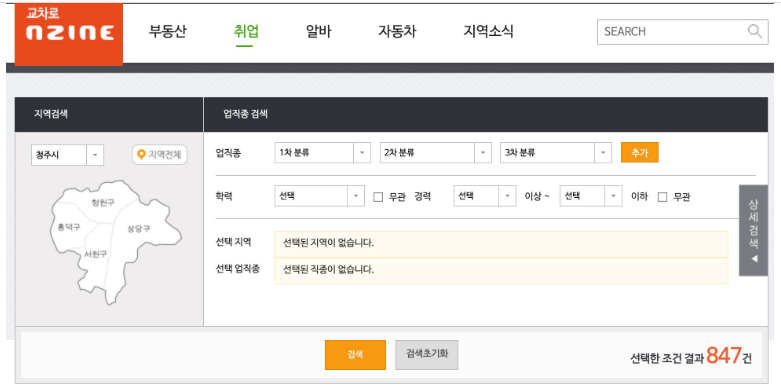Select 상당구 district on the map
Image resolution: width=781 pixels, height=390 pixels.
138,229
